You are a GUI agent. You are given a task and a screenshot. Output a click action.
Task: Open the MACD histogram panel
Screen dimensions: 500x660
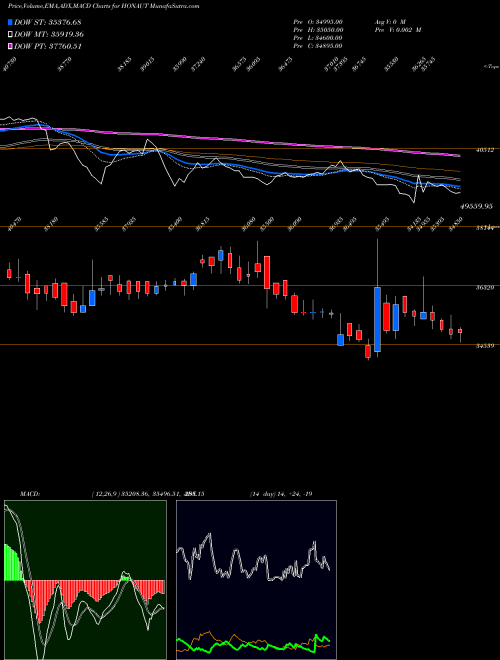tap(85, 580)
